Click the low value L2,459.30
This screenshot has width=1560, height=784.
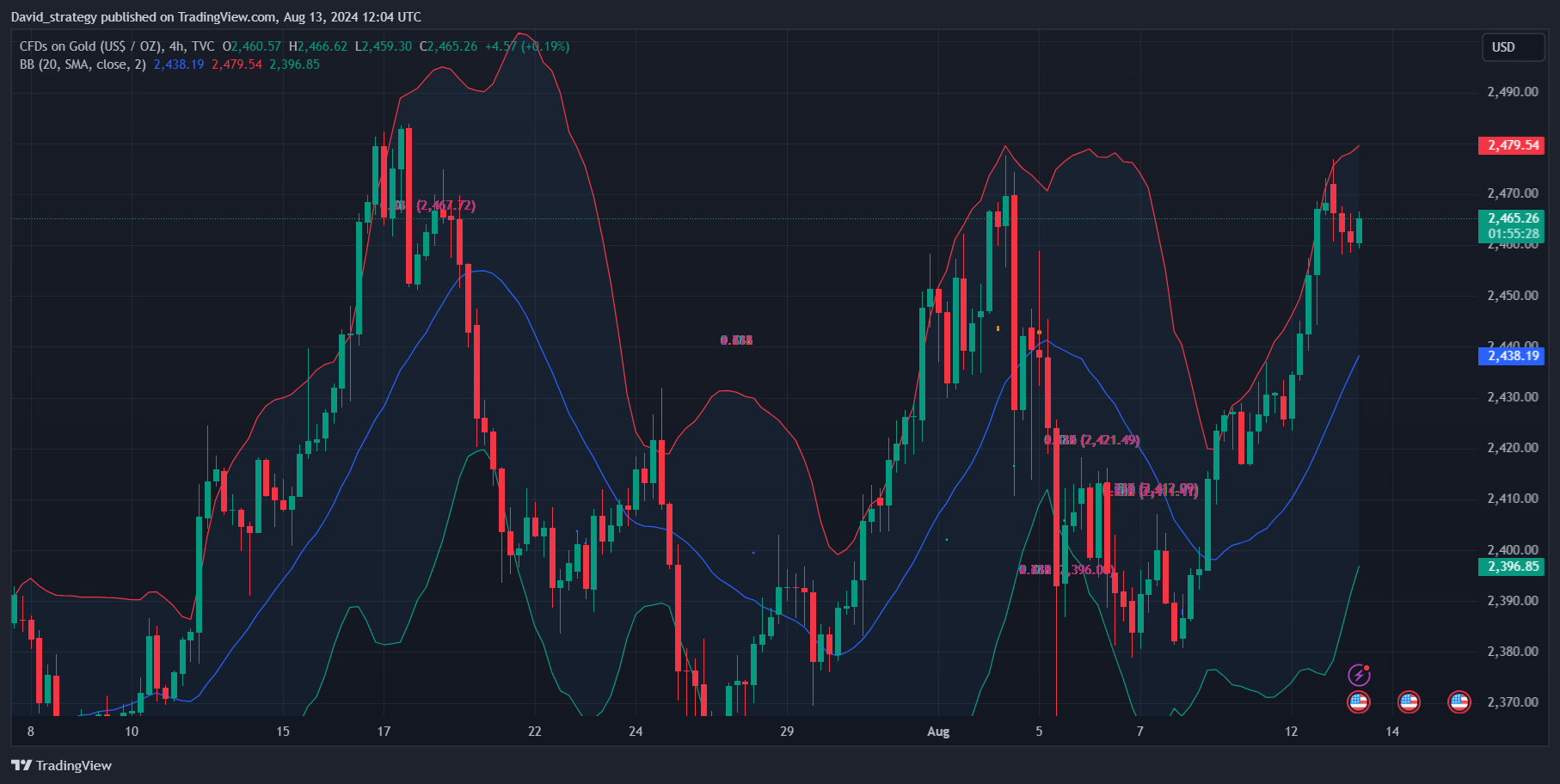coord(384,46)
